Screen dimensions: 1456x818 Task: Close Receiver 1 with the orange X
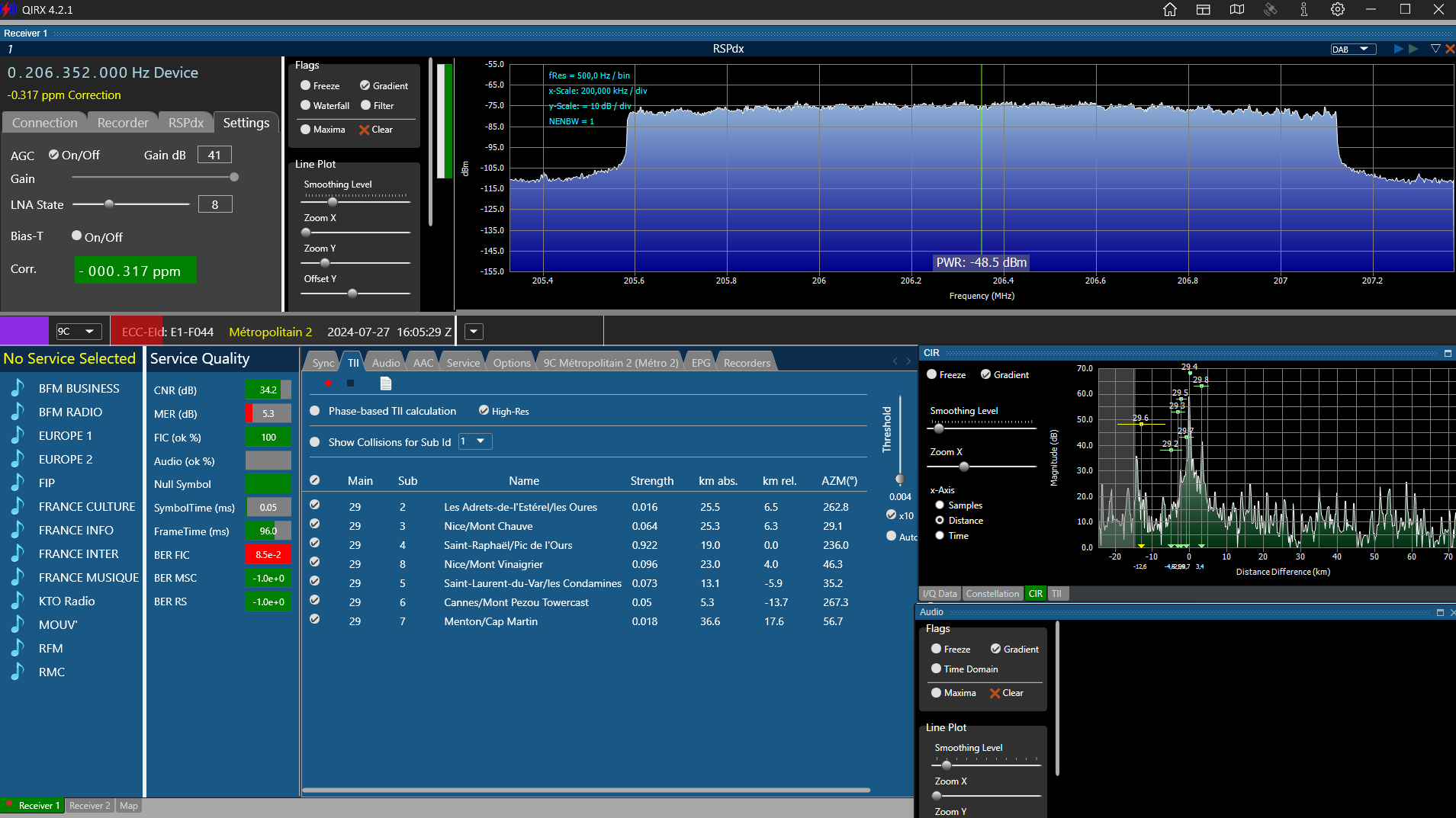coord(1450,49)
